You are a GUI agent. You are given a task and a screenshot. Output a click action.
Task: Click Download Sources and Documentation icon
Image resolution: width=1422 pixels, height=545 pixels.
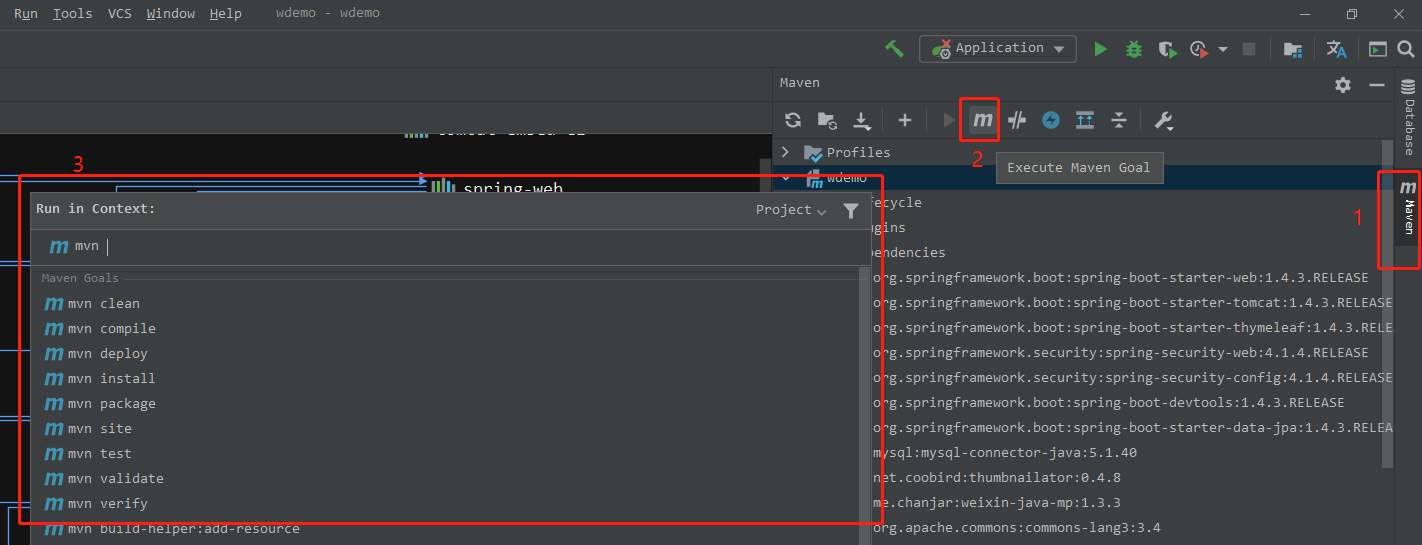pyautogui.click(x=862, y=121)
